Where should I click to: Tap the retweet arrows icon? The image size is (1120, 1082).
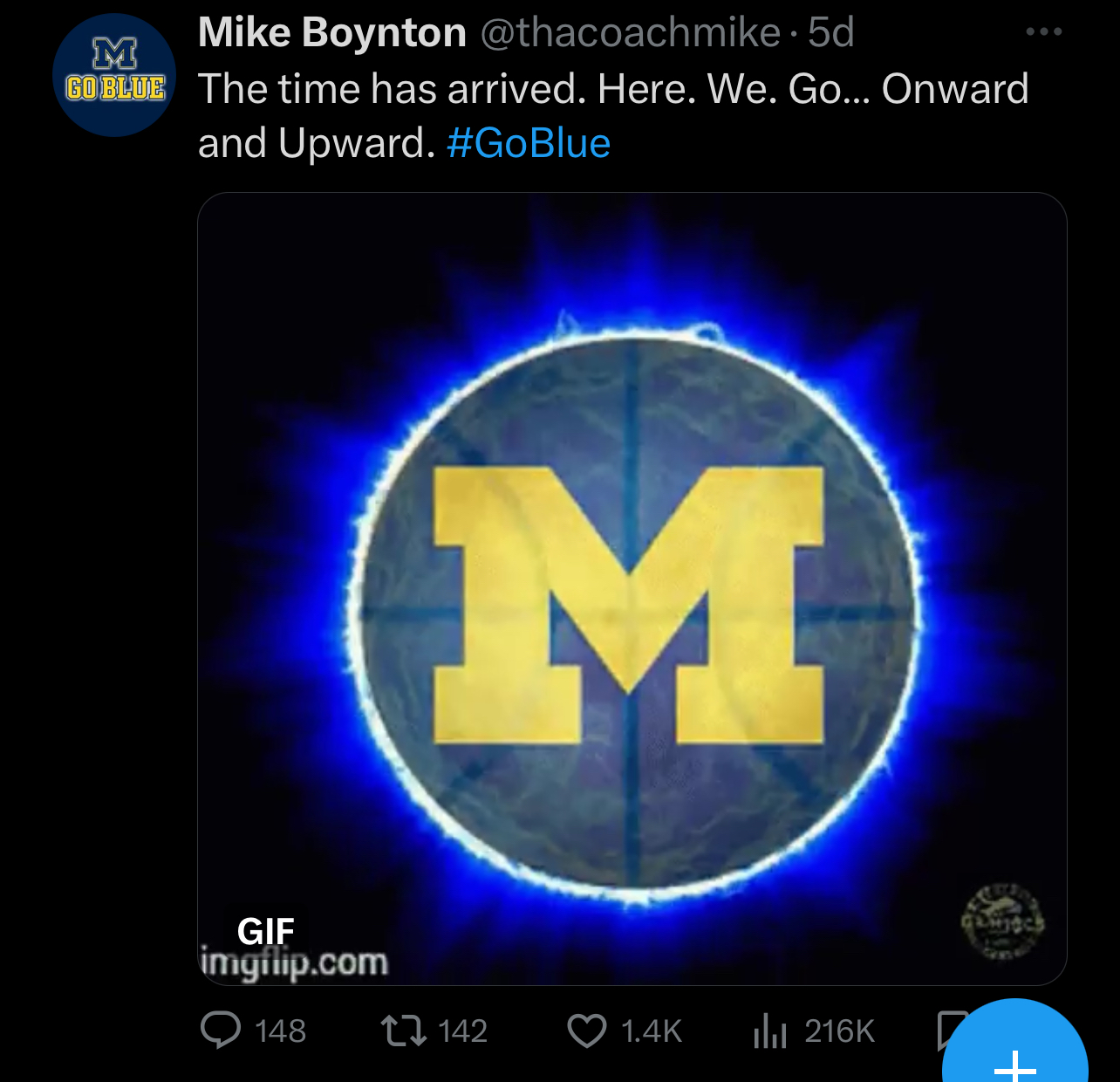click(x=404, y=1031)
